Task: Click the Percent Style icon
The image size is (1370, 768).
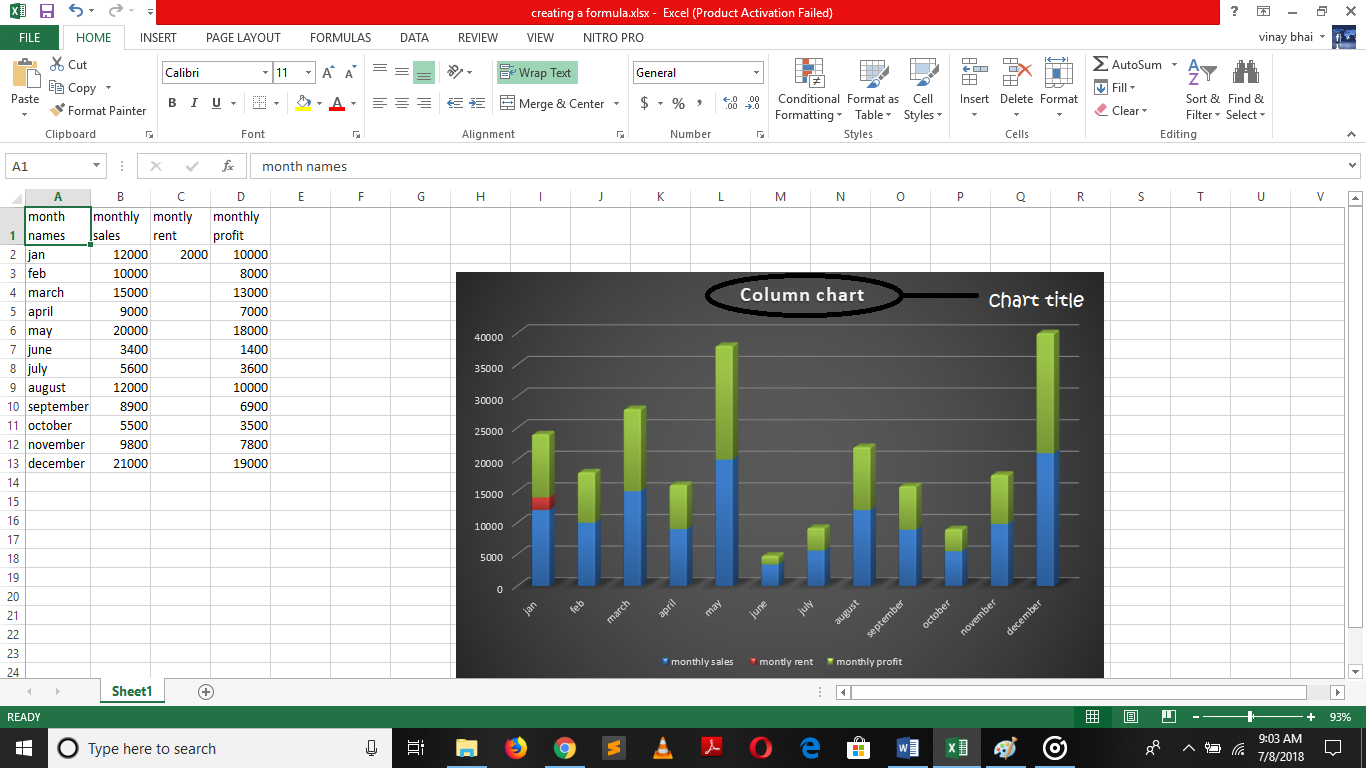Action: [678, 103]
